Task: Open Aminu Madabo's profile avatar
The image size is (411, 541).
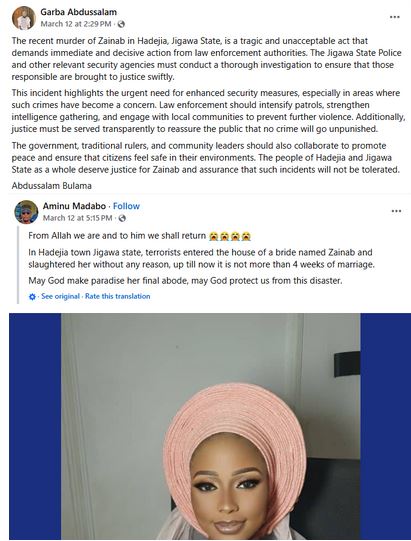Action: [x=26, y=212]
